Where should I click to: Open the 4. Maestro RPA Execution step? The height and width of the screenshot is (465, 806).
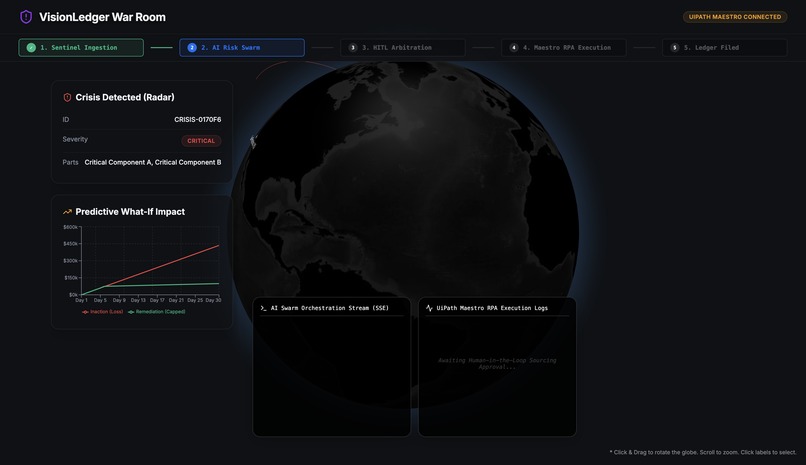(563, 47)
